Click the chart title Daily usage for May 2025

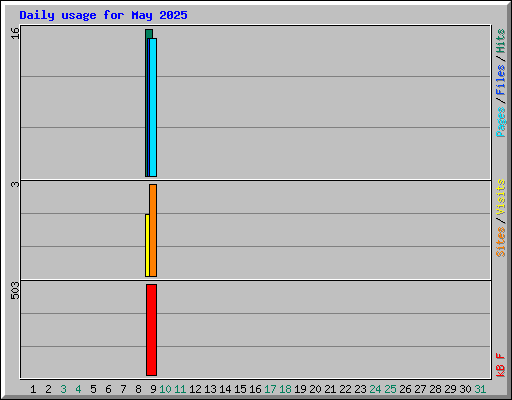(103, 15)
